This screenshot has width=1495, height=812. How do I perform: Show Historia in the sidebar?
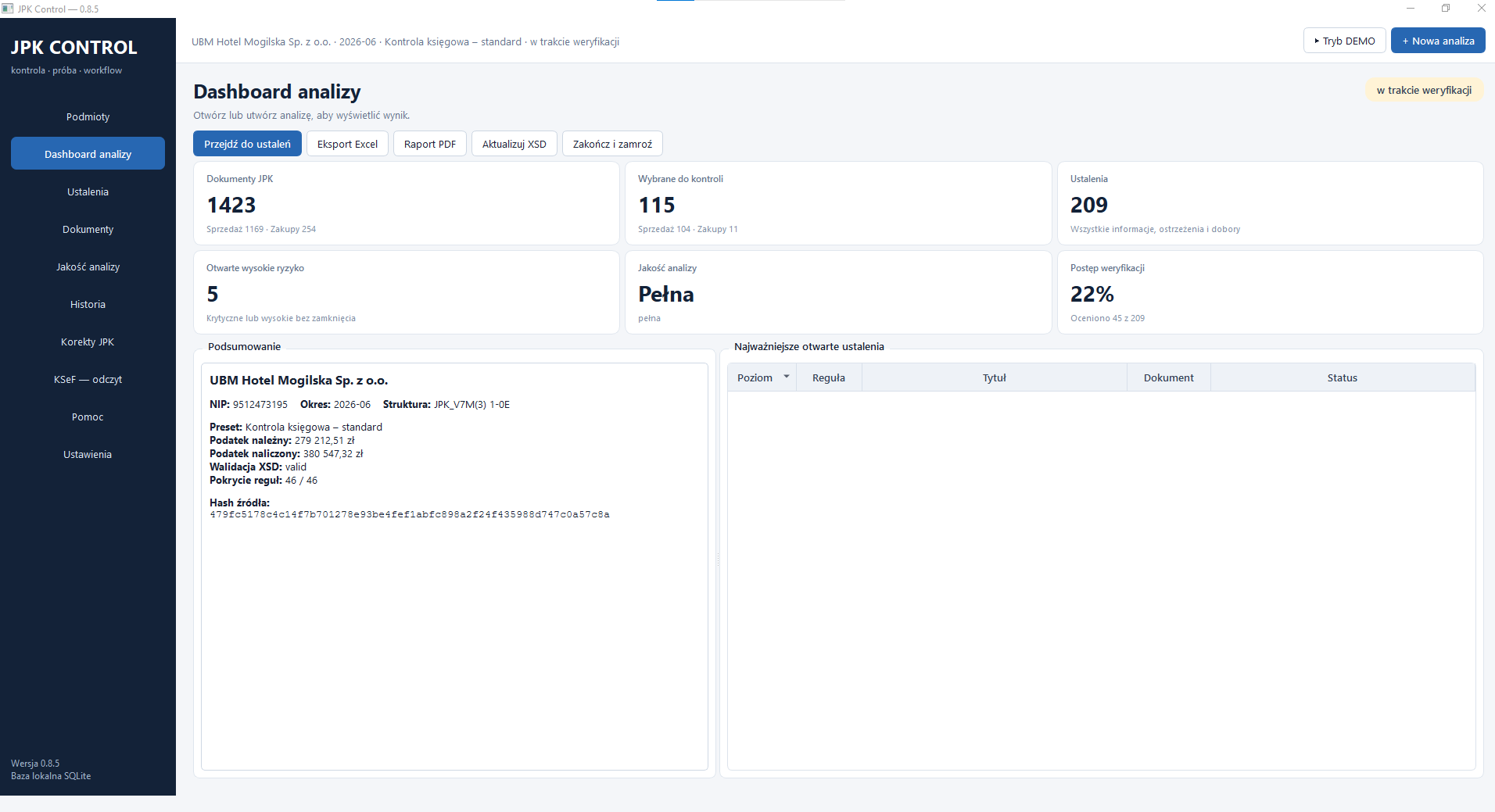point(88,305)
